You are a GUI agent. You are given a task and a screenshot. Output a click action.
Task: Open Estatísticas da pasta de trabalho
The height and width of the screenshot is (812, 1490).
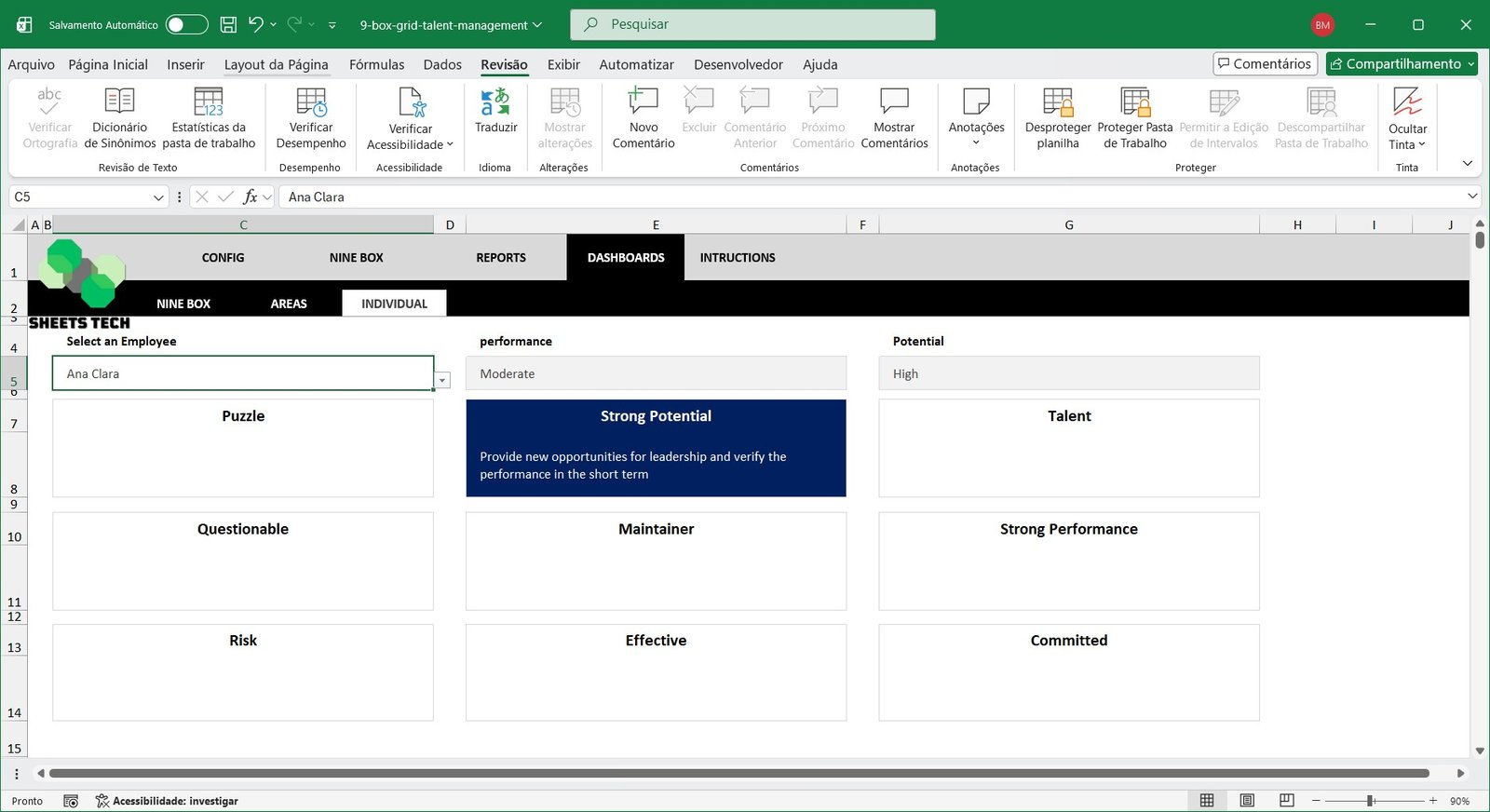pos(209,117)
